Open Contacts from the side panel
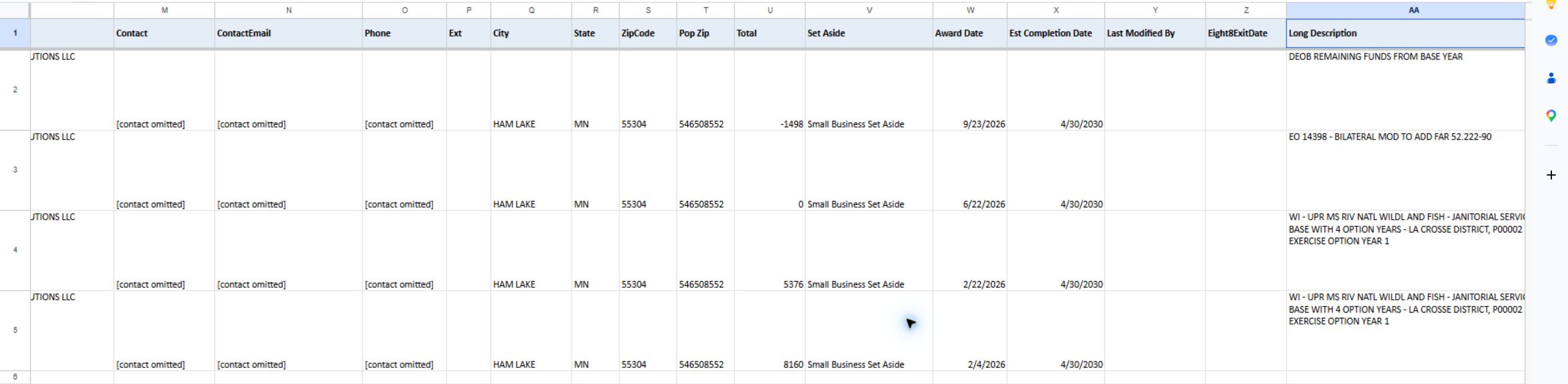This screenshot has height=384, width=1568. (x=1551, y=78)
